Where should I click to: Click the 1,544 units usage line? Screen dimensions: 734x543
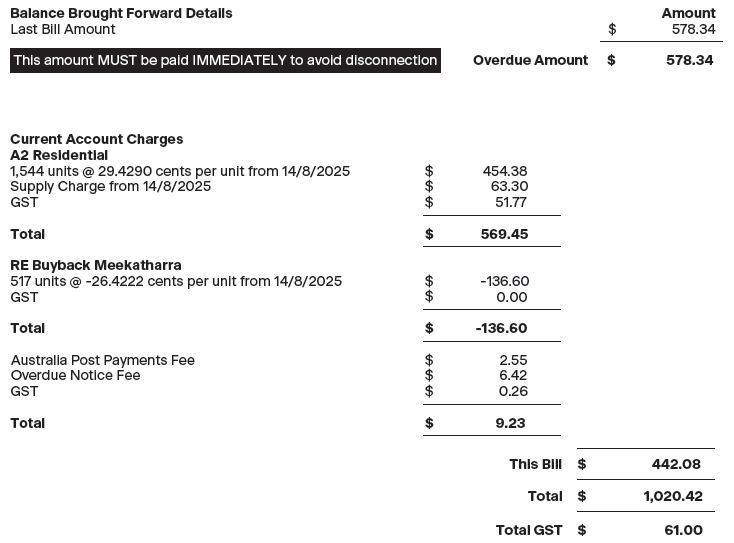click(180, 171)
